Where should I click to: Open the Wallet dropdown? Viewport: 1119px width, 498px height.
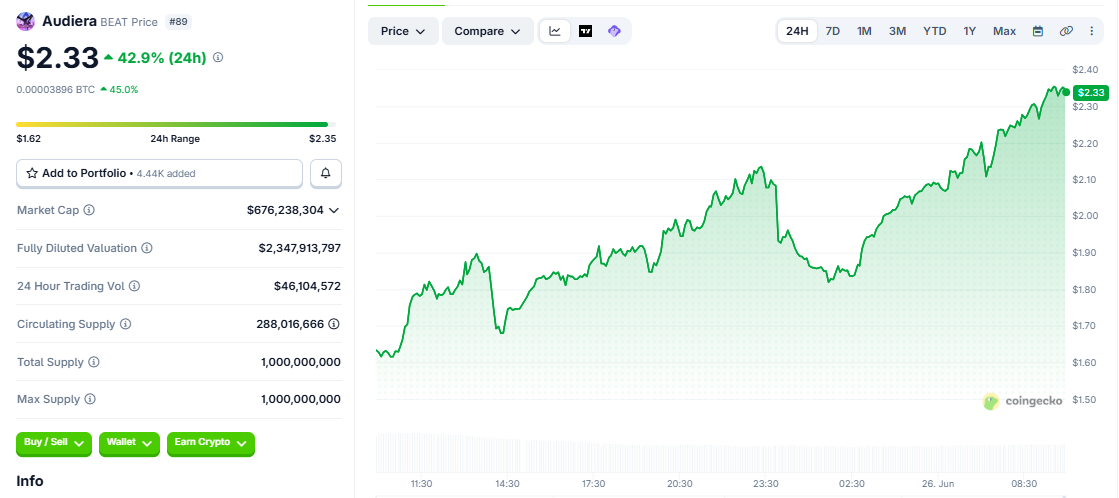(x=129, y=443)
